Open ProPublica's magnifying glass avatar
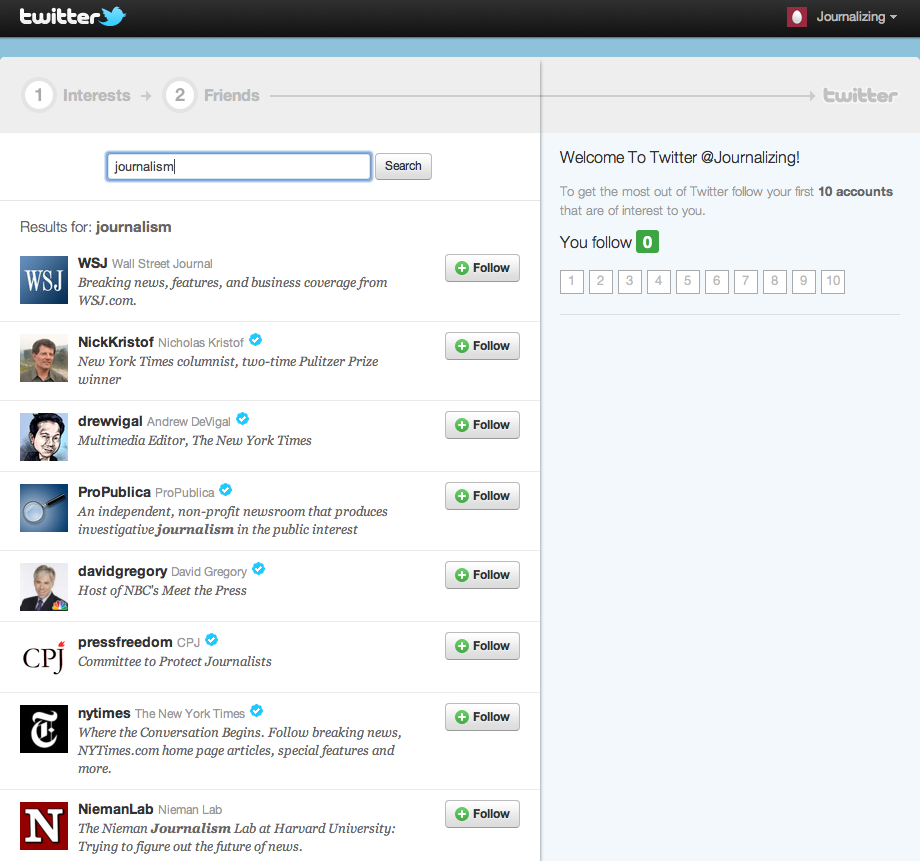This screenshot has width=920, height=862. click(x=44, y=508)
